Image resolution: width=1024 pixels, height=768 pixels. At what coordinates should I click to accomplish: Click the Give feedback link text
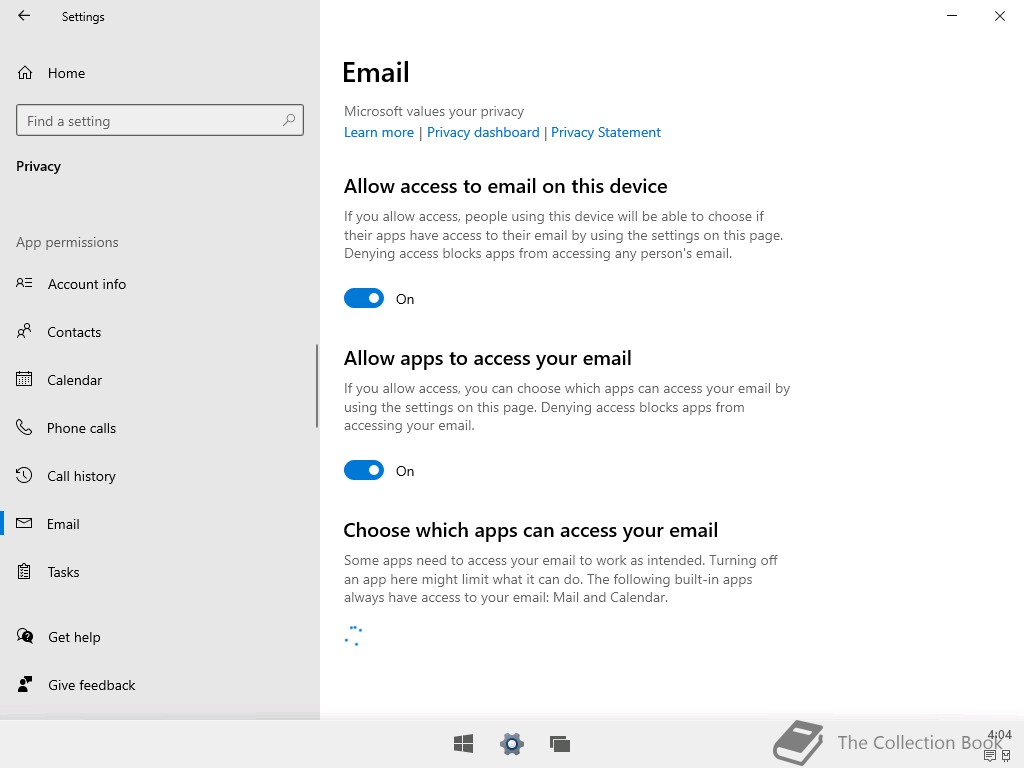91,685
